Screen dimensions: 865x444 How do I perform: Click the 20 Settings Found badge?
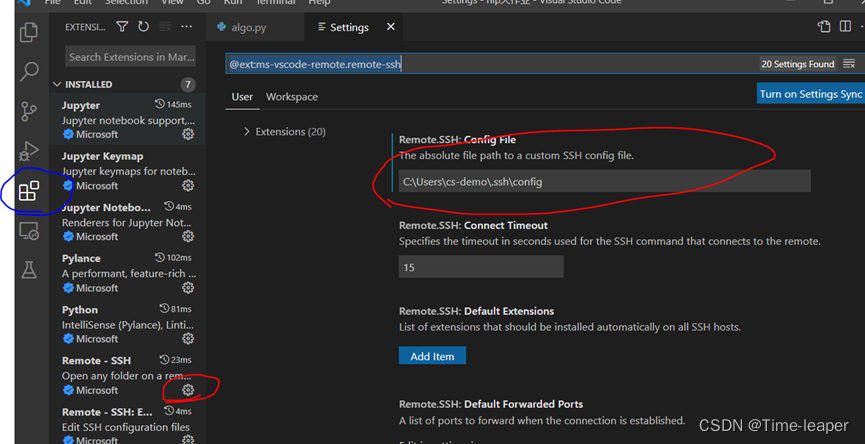(798, 64)
